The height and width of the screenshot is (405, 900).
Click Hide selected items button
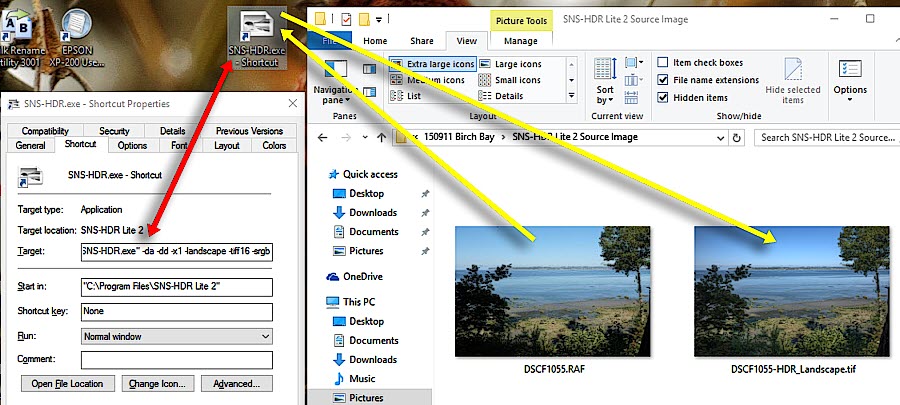click(x=793, y=81)
